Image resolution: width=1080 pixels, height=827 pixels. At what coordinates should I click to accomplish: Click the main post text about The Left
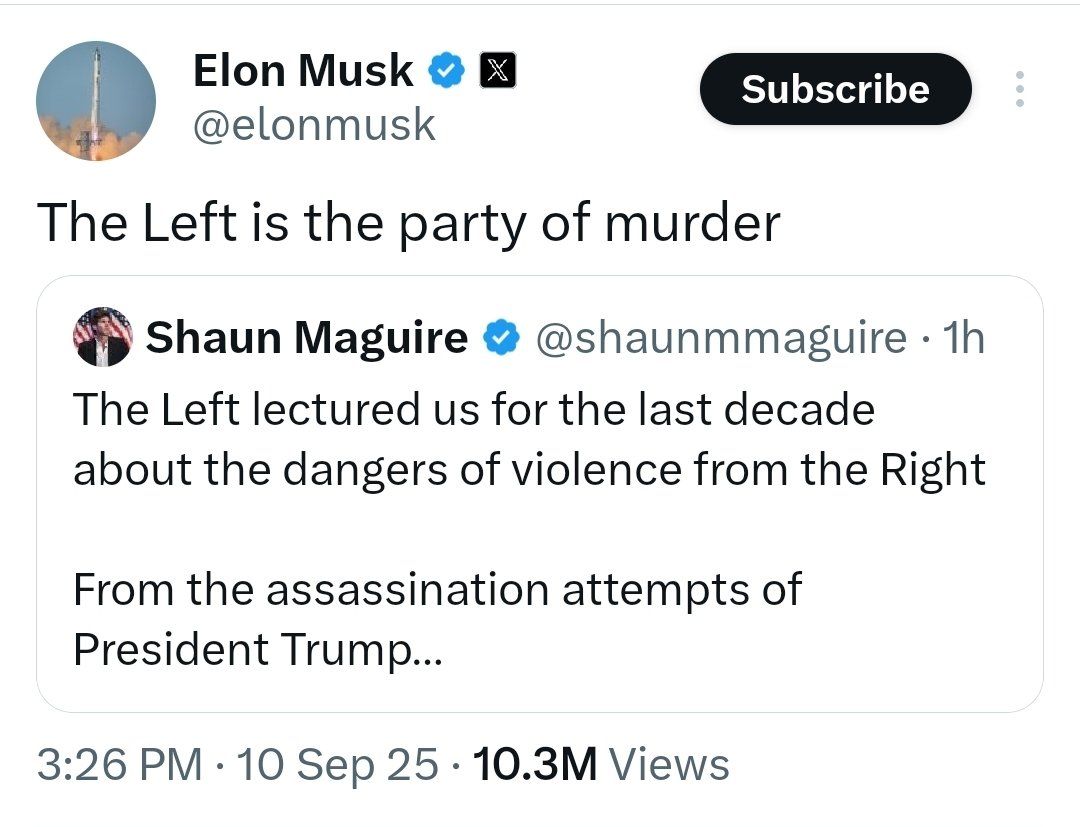tap(408, 223)
